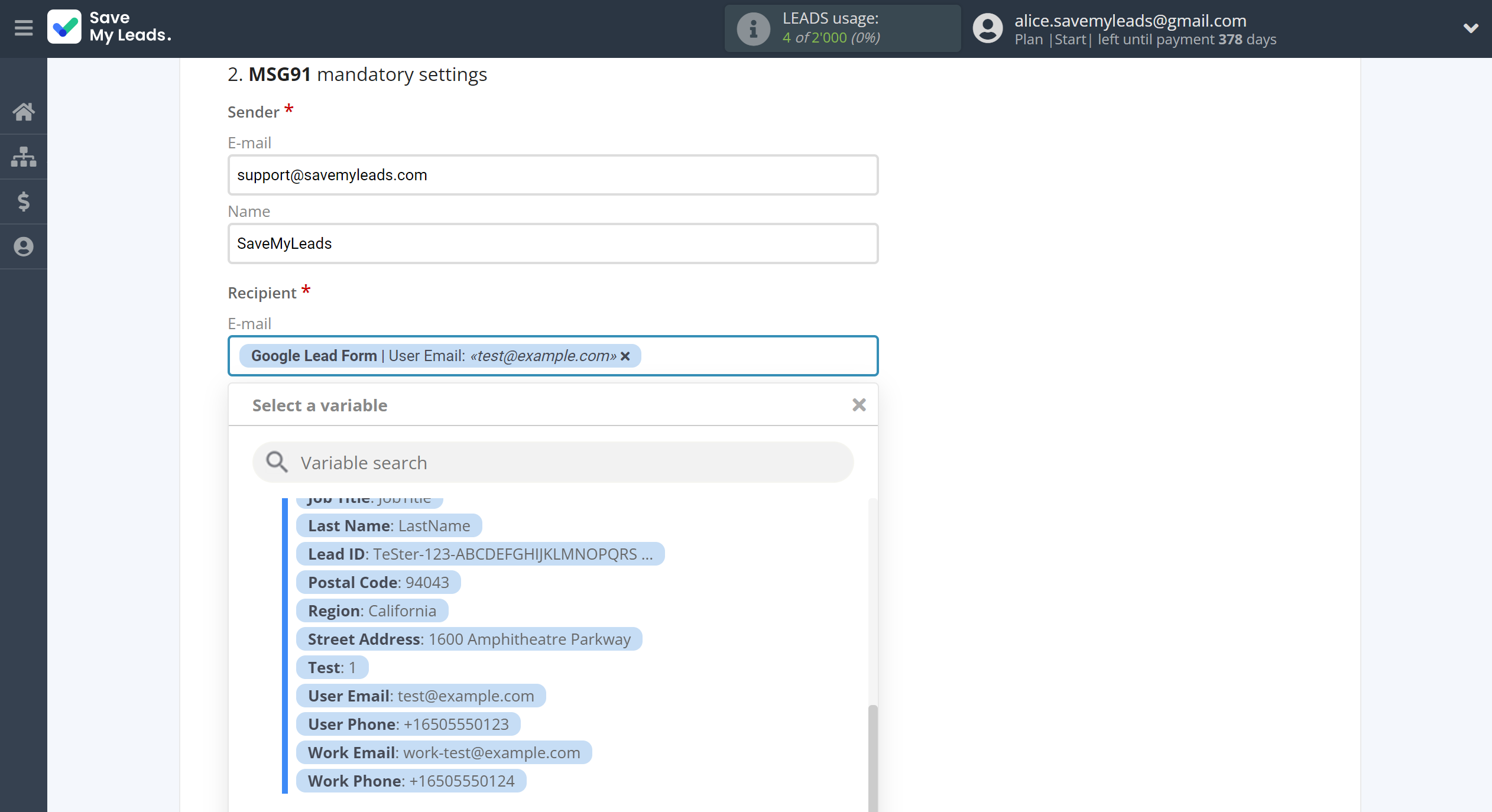The image size is (1492, 812).
Task: Select the Work Phone variable
Action: click(411, 781)
